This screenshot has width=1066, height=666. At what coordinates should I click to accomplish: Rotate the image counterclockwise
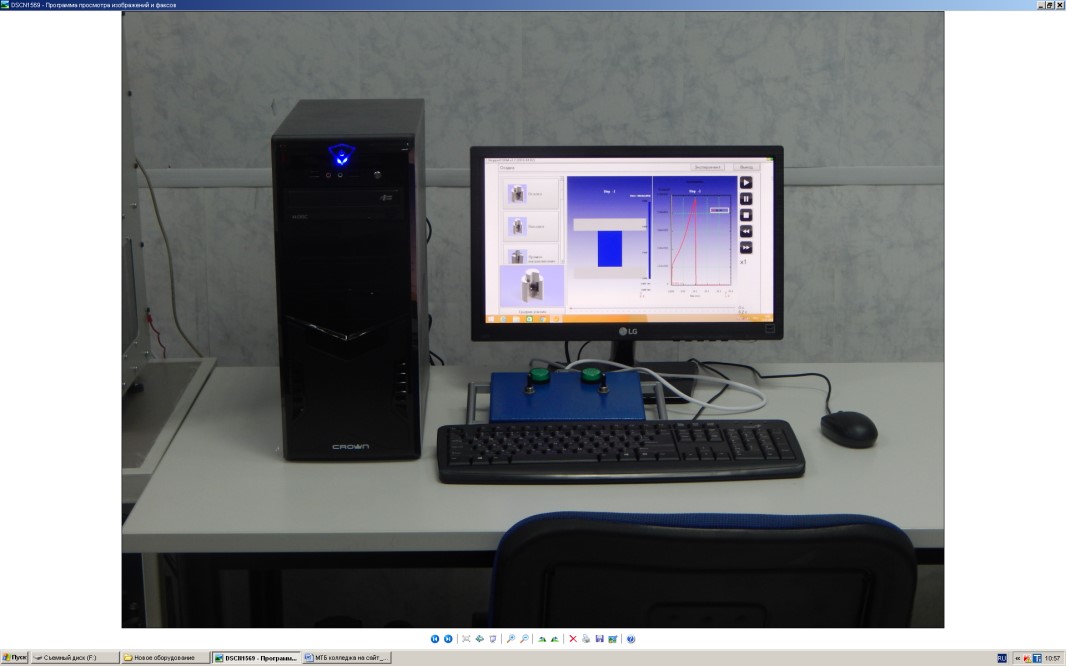[555, 639]
